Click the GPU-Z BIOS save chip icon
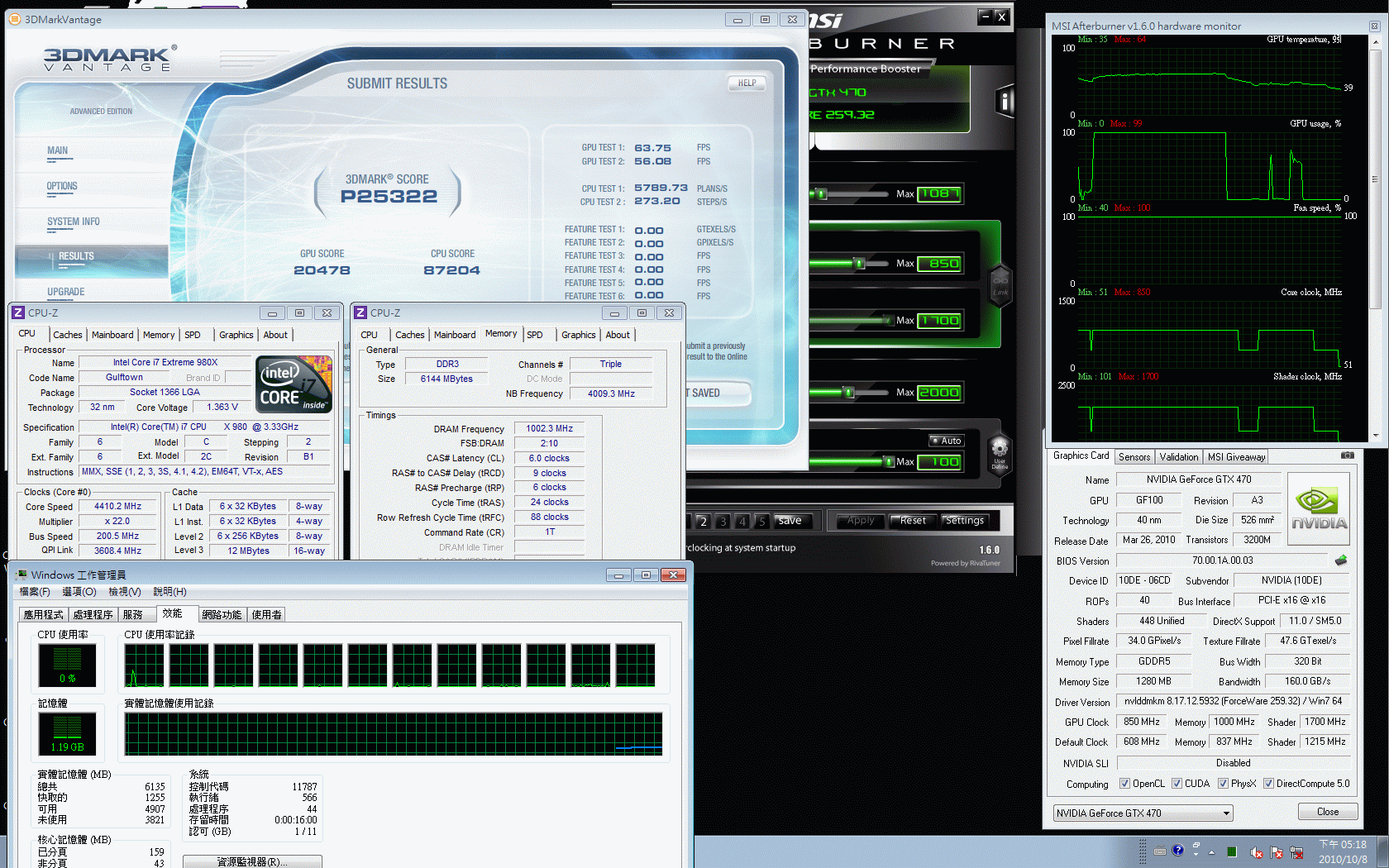The width and height of the screenshot is (1389, 868). (x=1341, y=560)
